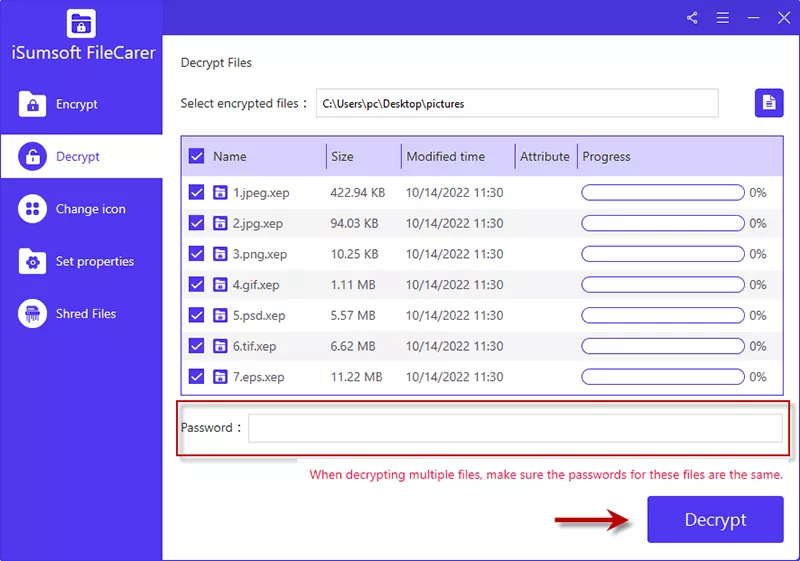
Task: Toggle the select-all checkbox beside Name
Action: click(196, 156)
